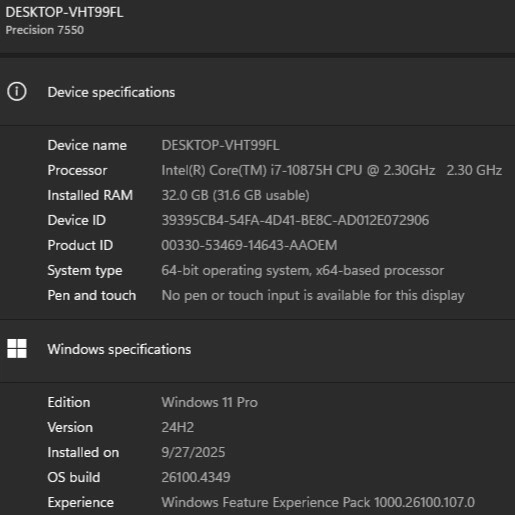This screenshot has height=515, width=515.
Task: Click the OS build number 26100.4349
Action: click(196, 477)
